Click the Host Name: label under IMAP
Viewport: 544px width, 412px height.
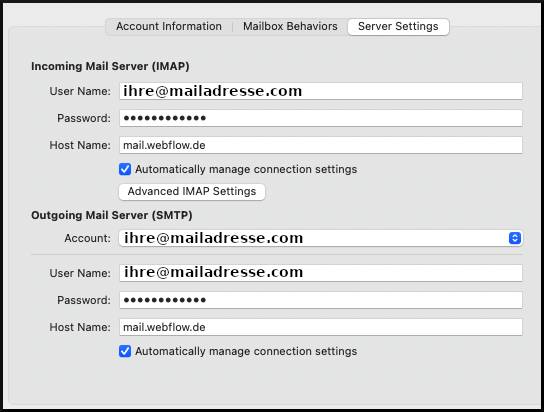(x=80, y=145)
